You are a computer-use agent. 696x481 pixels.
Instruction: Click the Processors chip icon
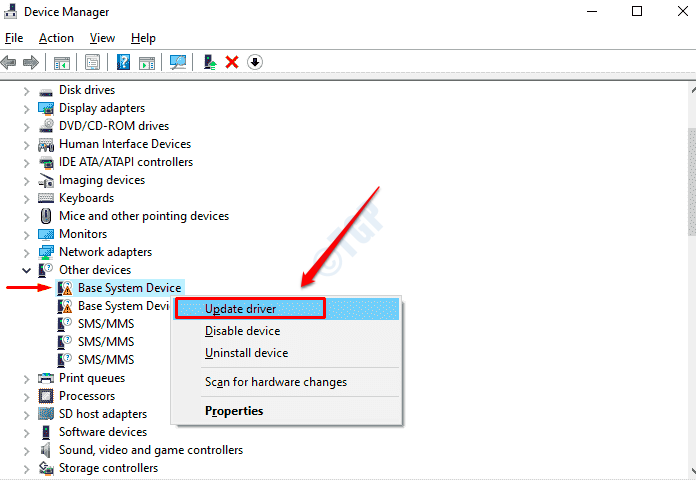pos(46,396)
